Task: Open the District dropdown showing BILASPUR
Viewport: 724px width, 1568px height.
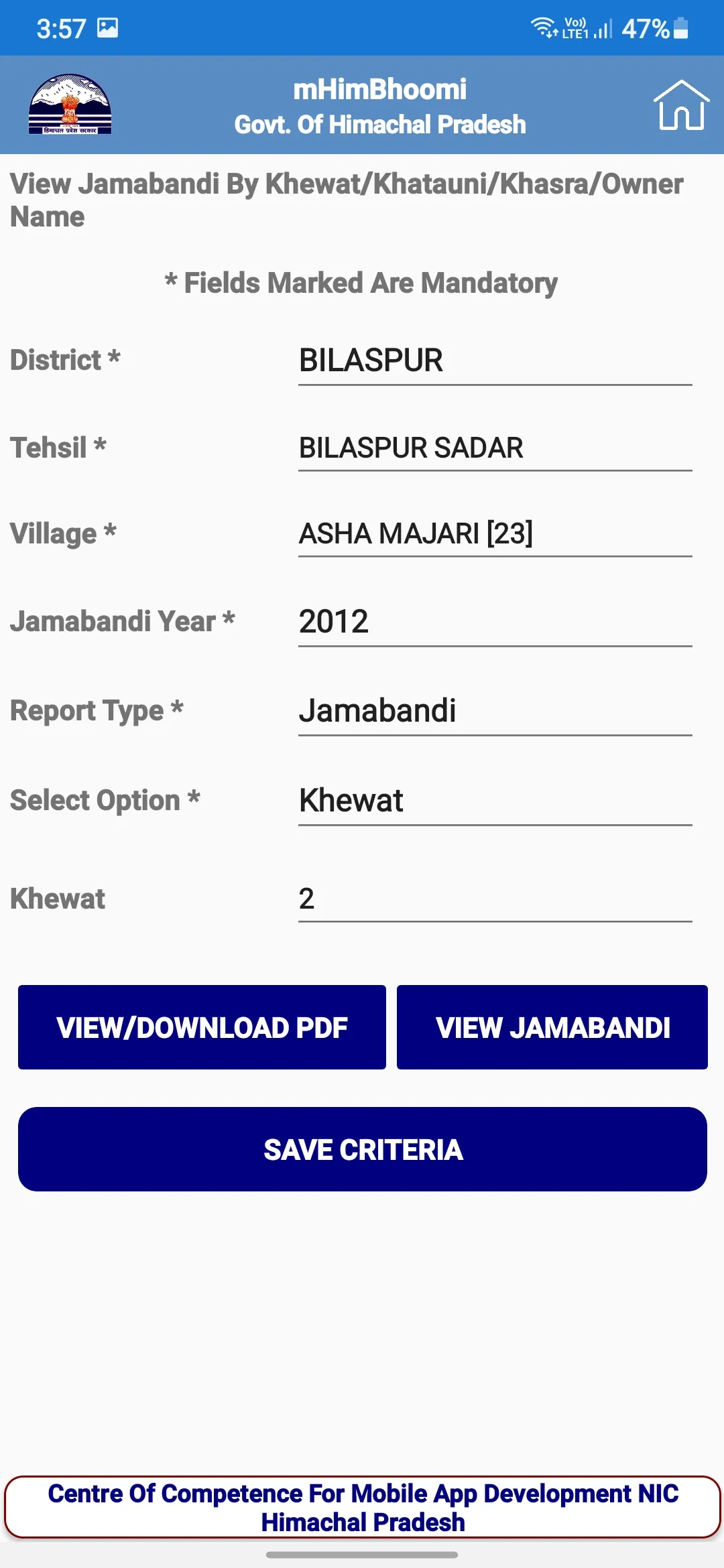Action: pyautogui.click(x=495, y=361)
